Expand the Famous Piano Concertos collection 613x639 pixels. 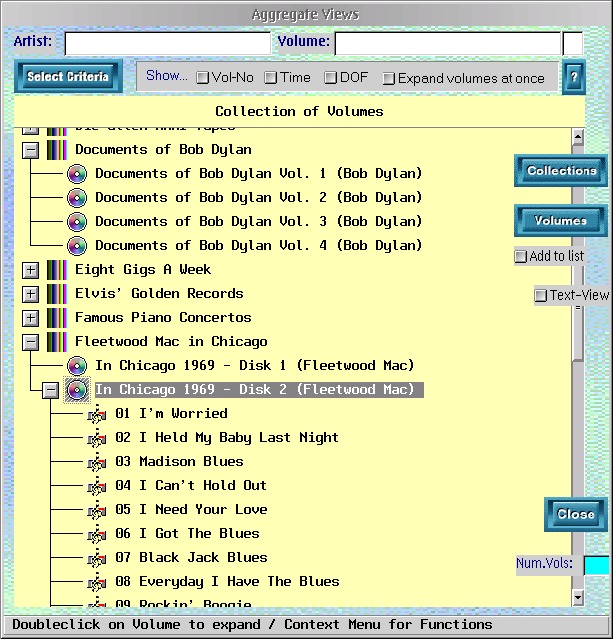pyautogui.click(x=31, y=318)
